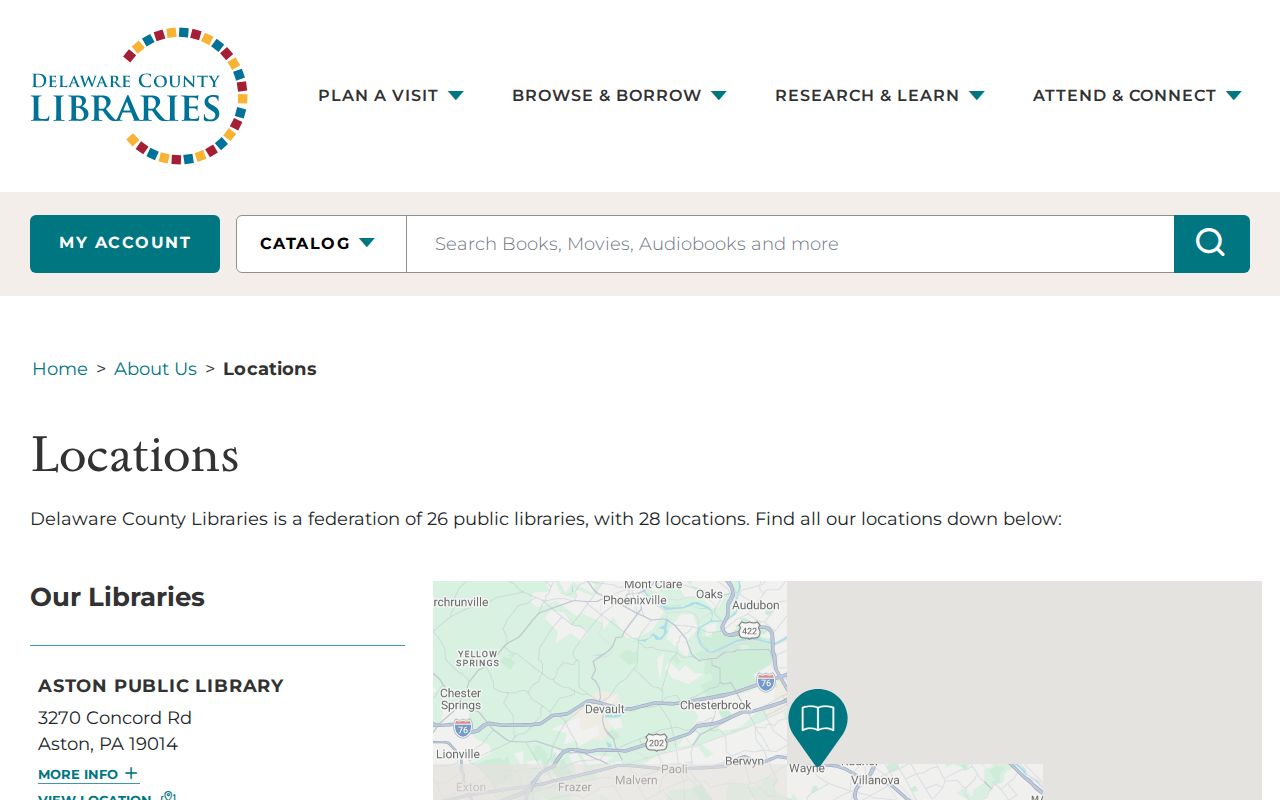
Task: Open the Browse & Borrow menu
Action: (619, 96)
